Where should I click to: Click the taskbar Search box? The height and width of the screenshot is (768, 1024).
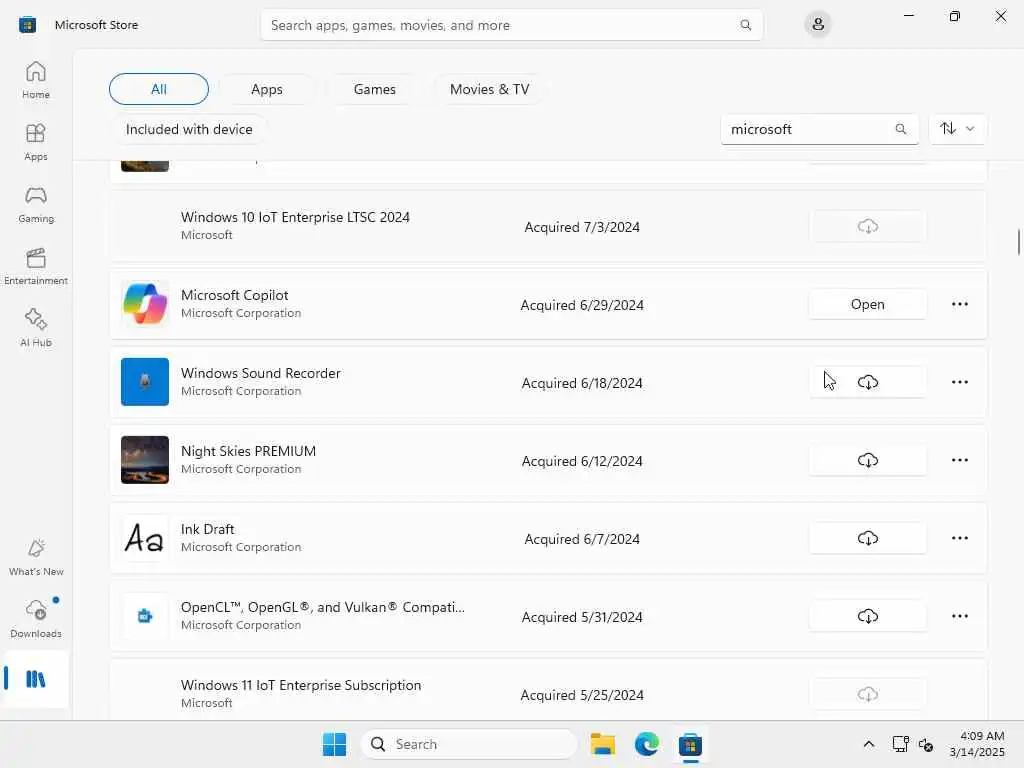coord(469,744)
